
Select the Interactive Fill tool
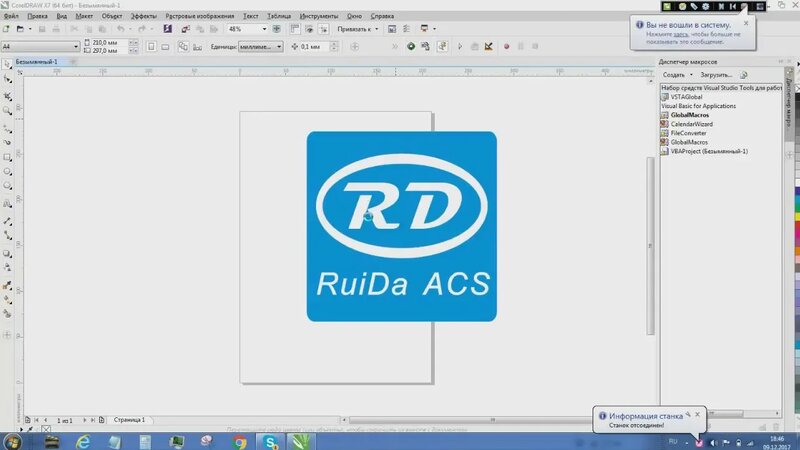pos(7,300)
